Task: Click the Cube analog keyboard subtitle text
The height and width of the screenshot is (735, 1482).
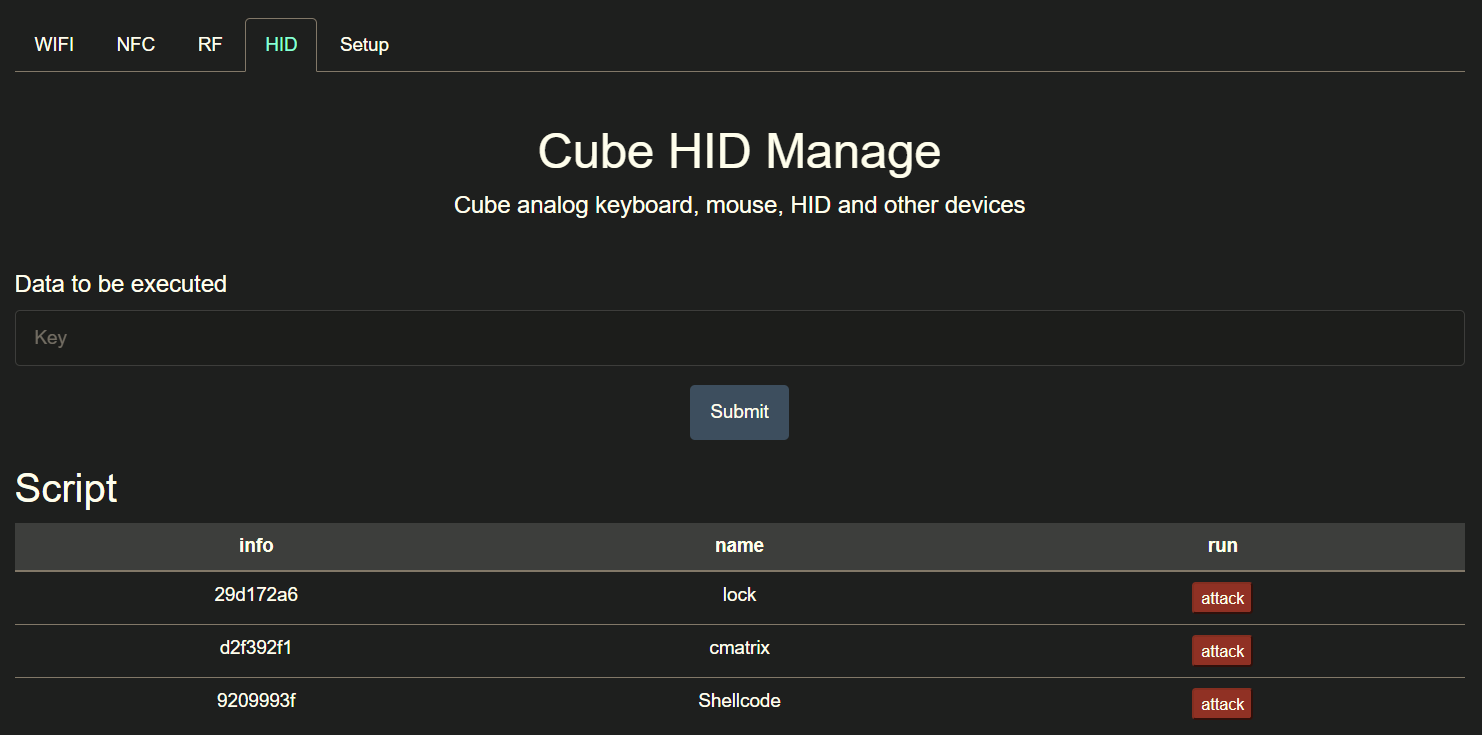Action: (739, 205)
